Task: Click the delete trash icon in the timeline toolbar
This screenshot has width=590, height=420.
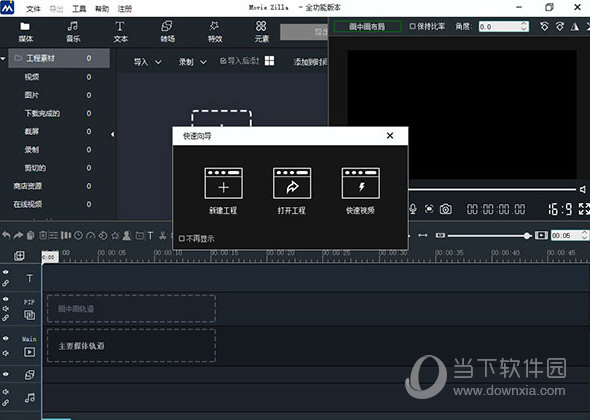Action: [x=43, y=236]
